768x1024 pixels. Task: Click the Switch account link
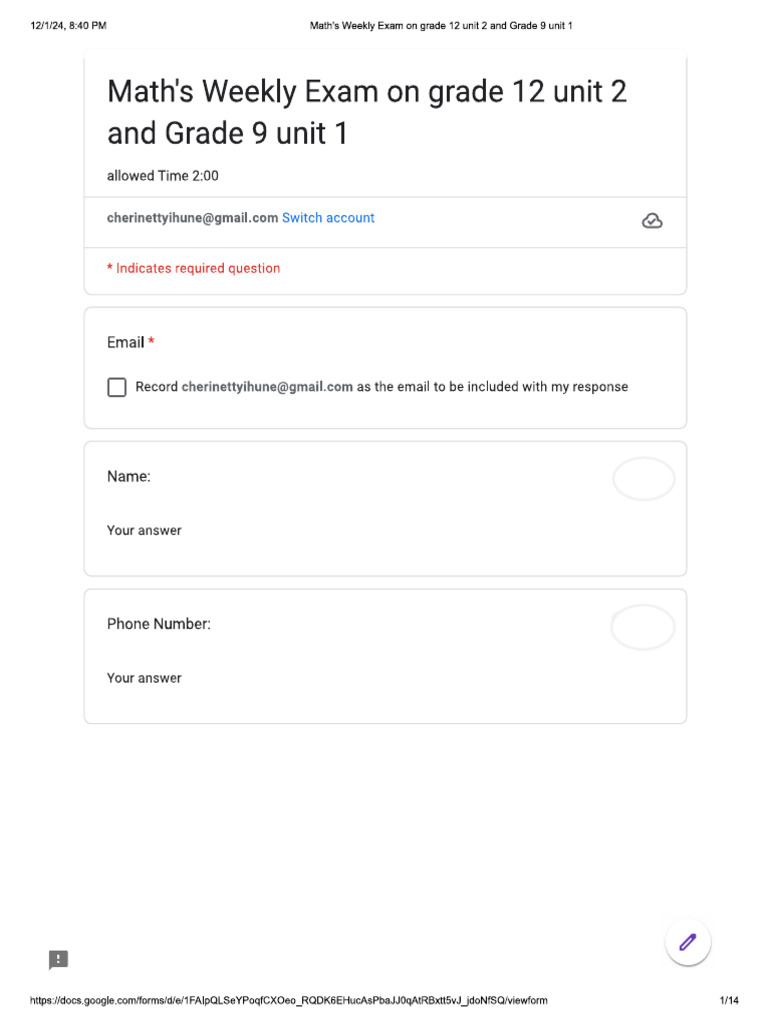point(328,218)
